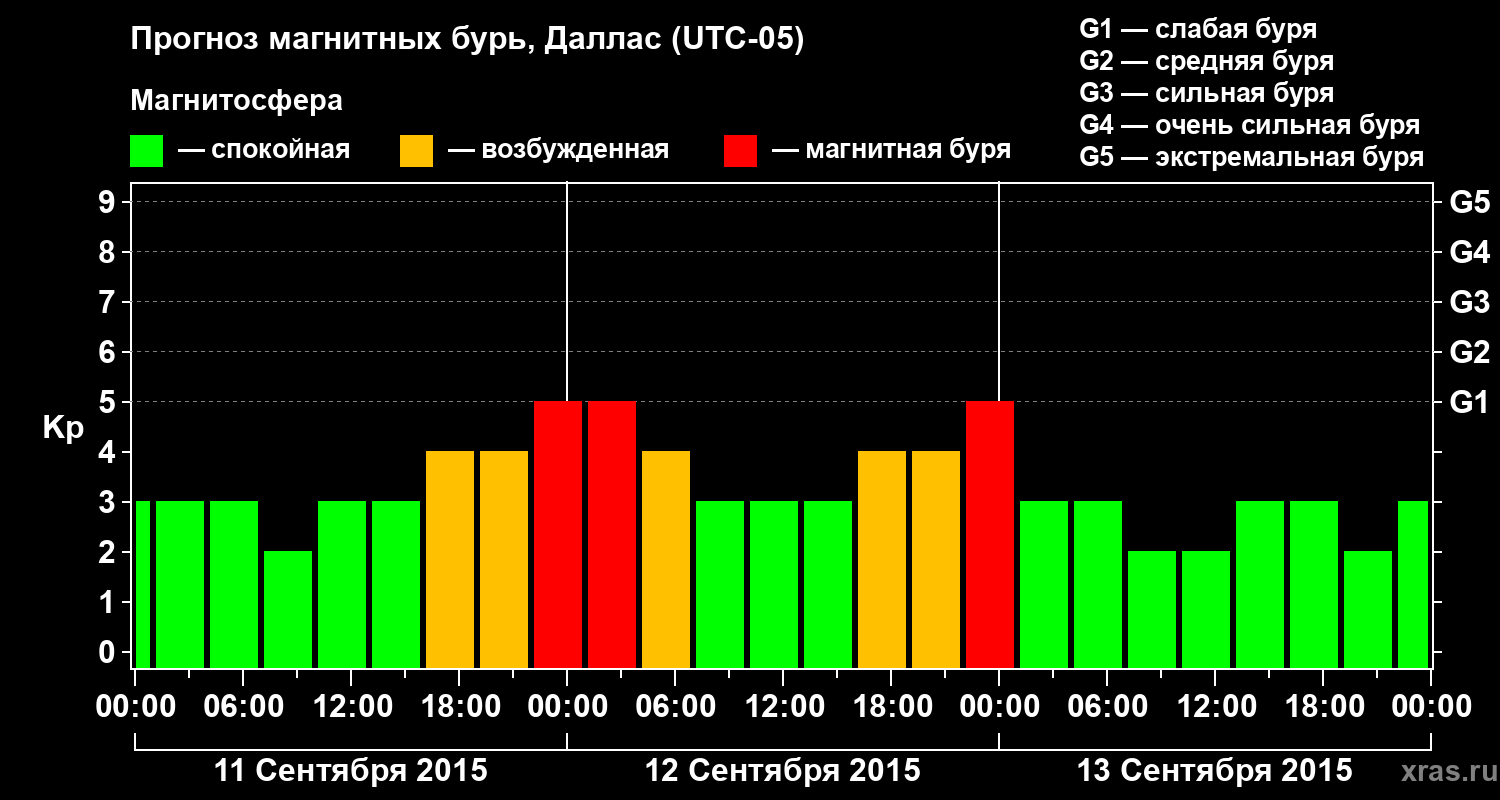Click the right-axis 'G4' storm level label
The height and width of the screenshot is (800, 1500).
(1469, 252)
